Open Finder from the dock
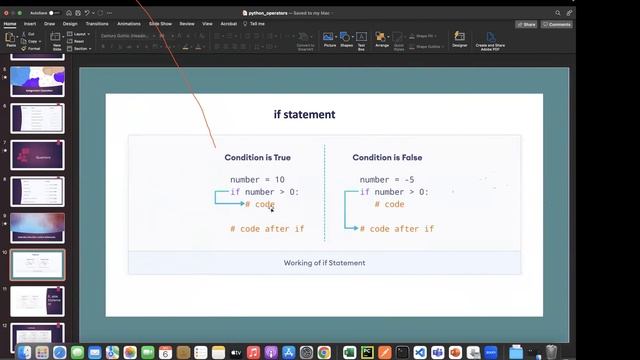The height and width of the screenshot is (360, 640). pyautogui.click(x=24, y=352)
